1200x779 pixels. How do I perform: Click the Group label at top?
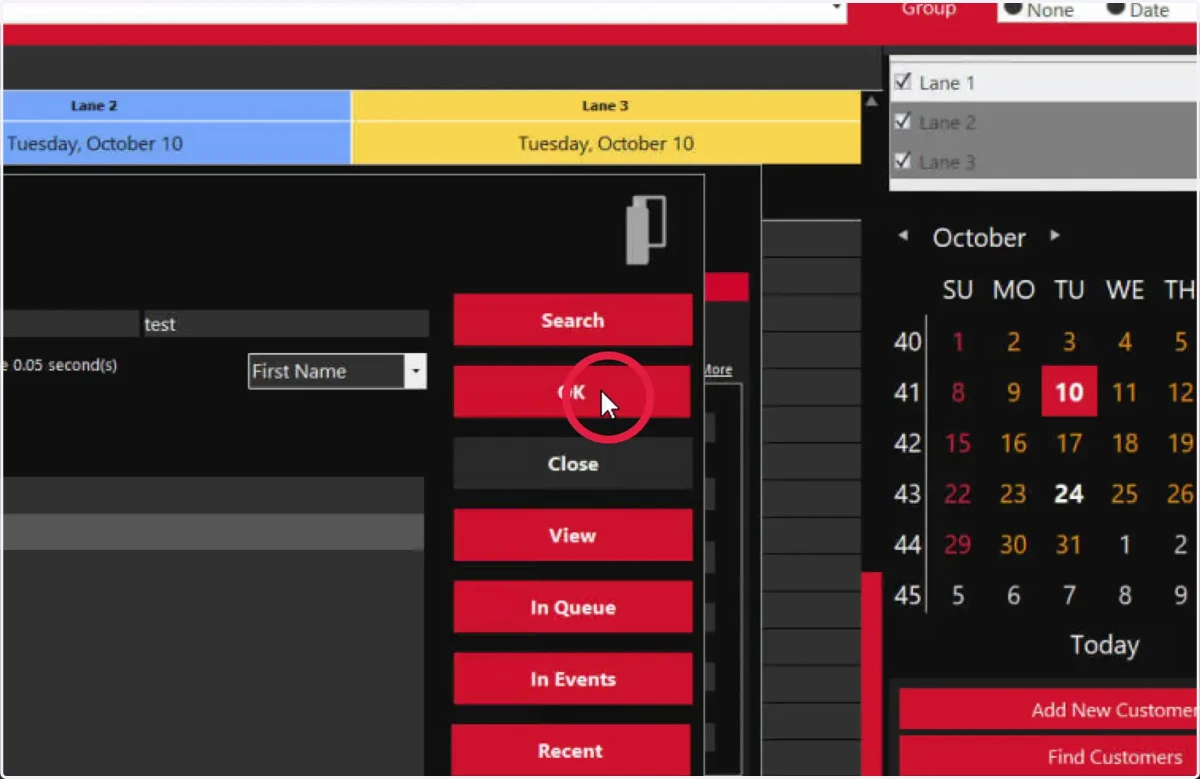928,9
